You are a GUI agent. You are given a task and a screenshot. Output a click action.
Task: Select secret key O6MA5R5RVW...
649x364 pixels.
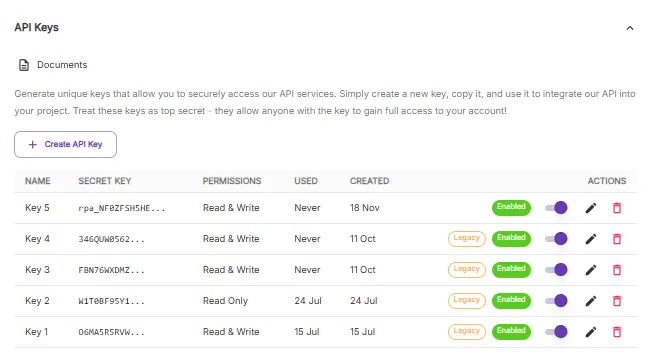click(x=112, y=332)
